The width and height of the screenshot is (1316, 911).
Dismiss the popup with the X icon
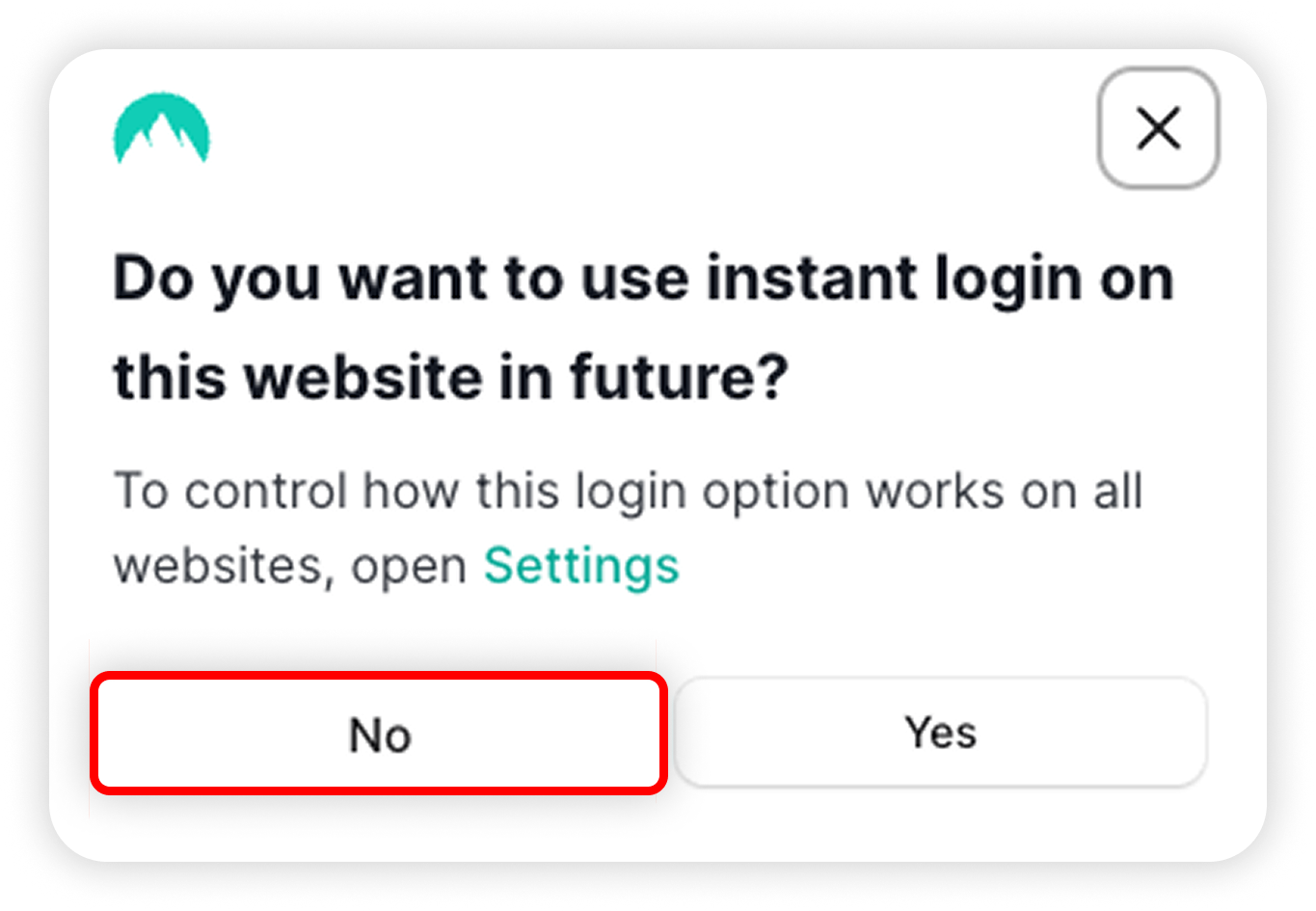click(x=1158, y=128)
